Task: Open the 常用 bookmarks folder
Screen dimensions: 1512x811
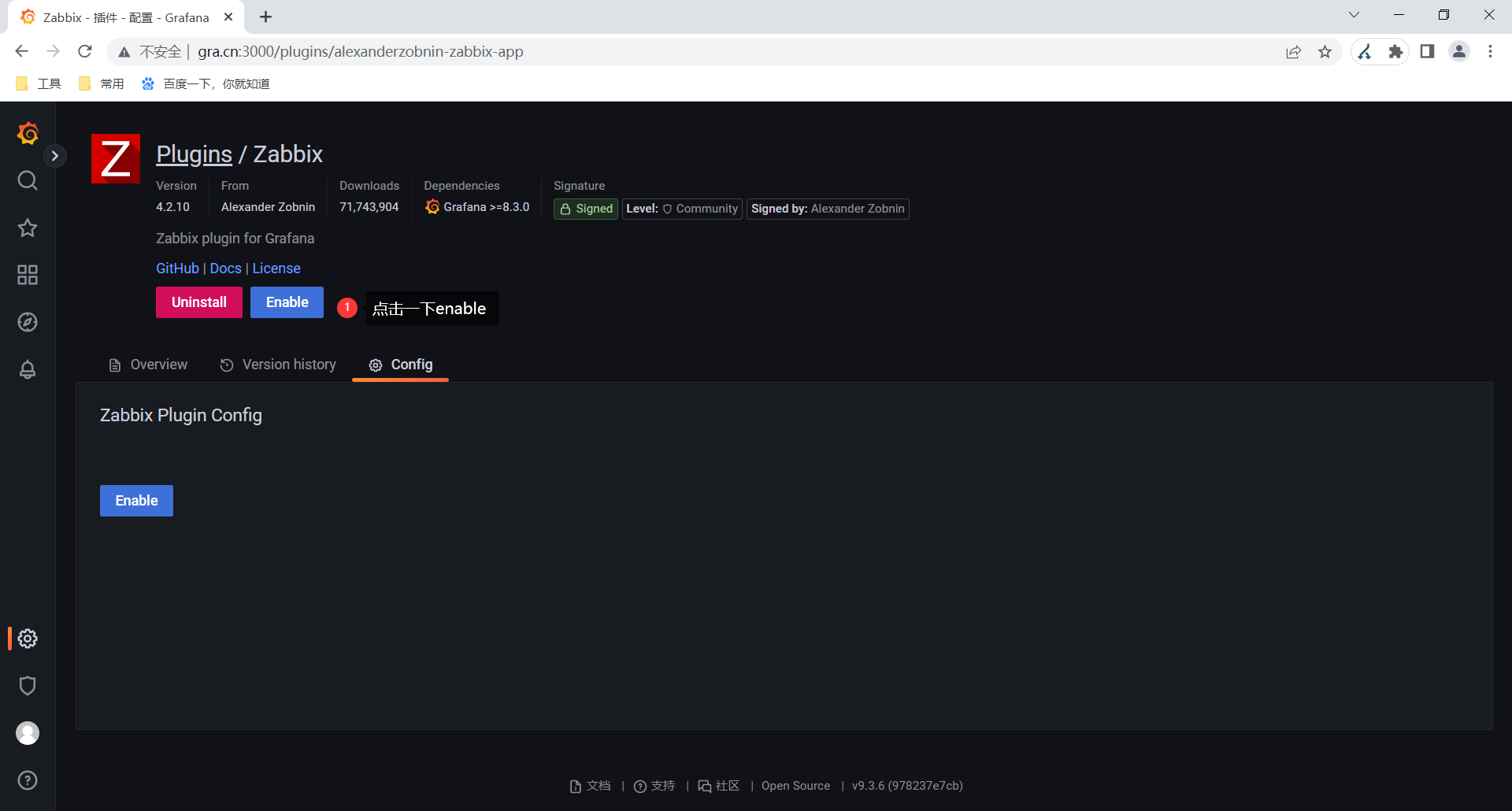Action: tap(102, 84)
